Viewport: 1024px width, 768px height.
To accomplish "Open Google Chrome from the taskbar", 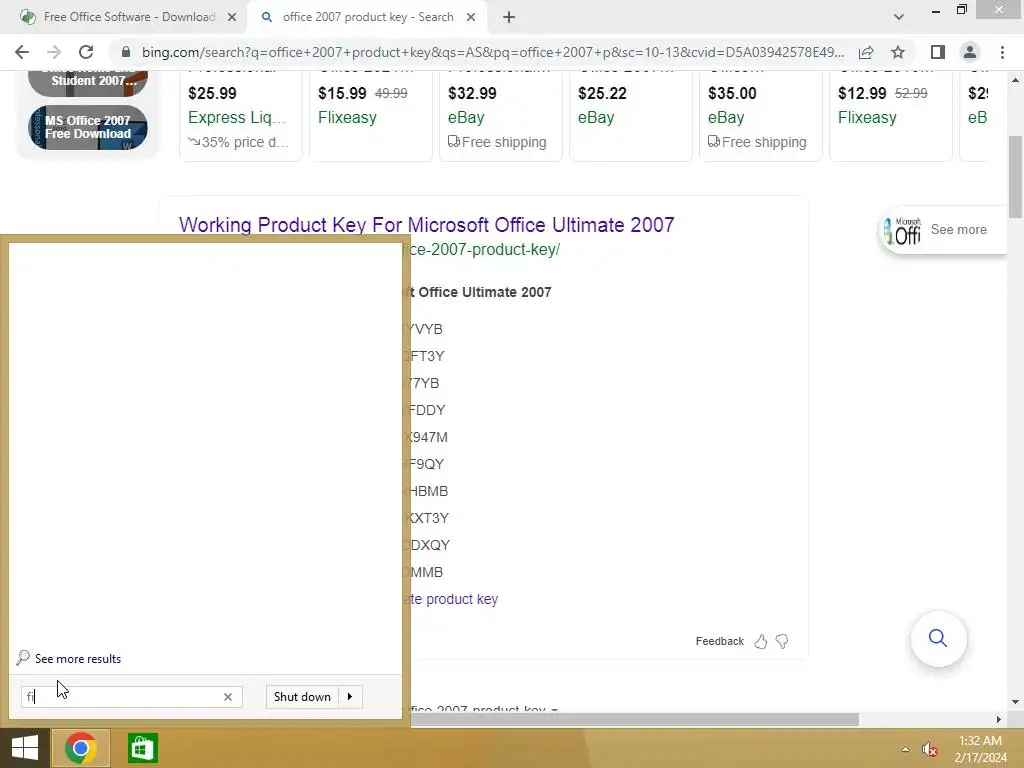I will [81, 748].
